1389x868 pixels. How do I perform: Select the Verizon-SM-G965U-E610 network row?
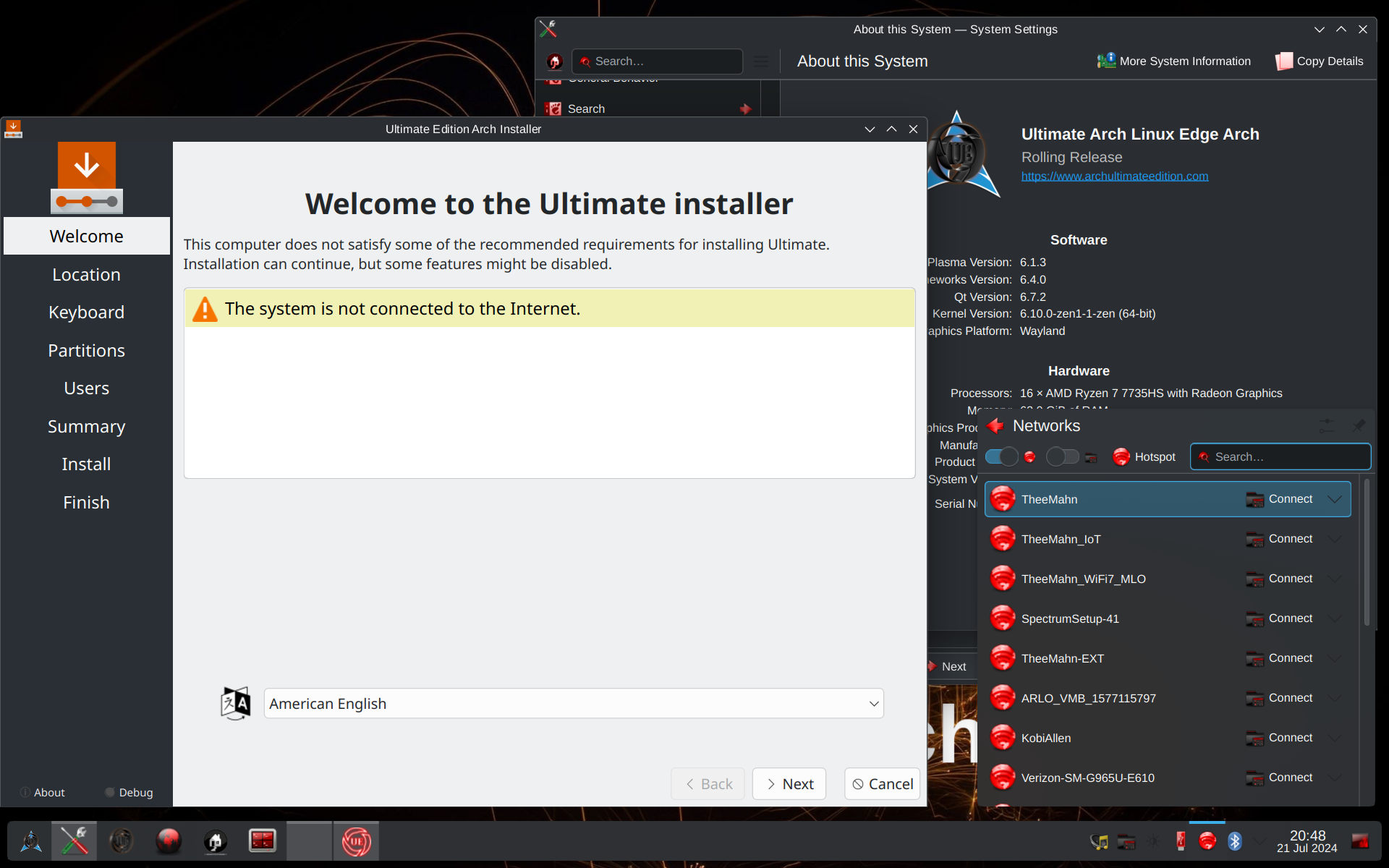(x=1168, y=778)
